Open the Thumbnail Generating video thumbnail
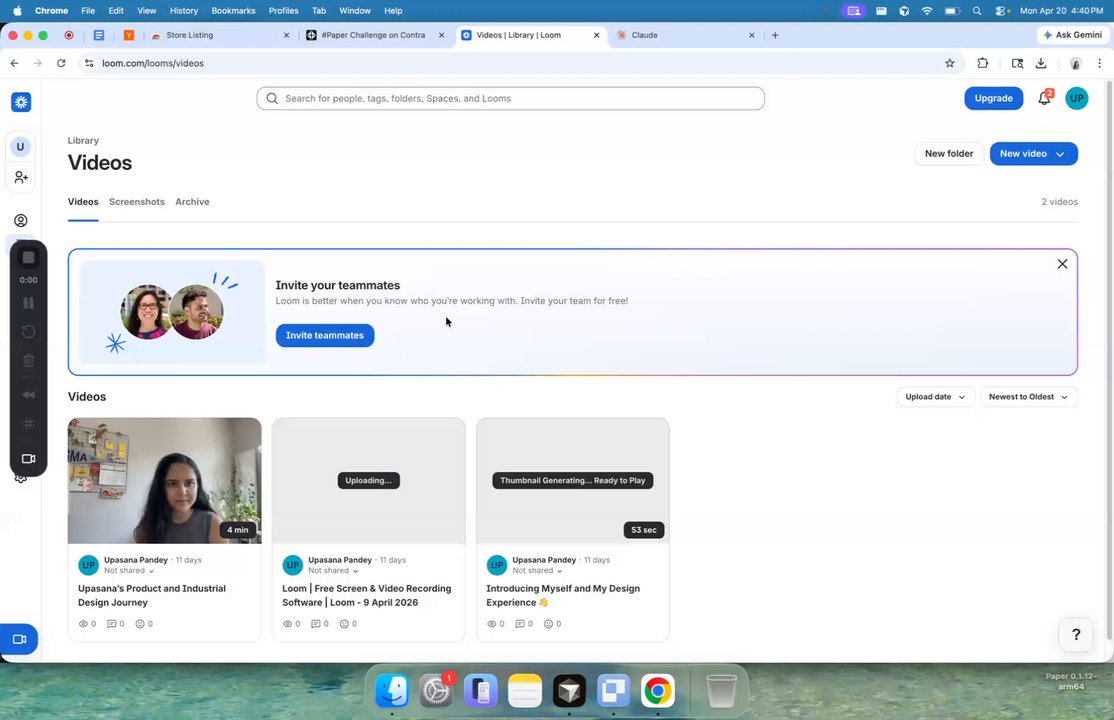This screenshot has height=720, width=1114. 573,480
